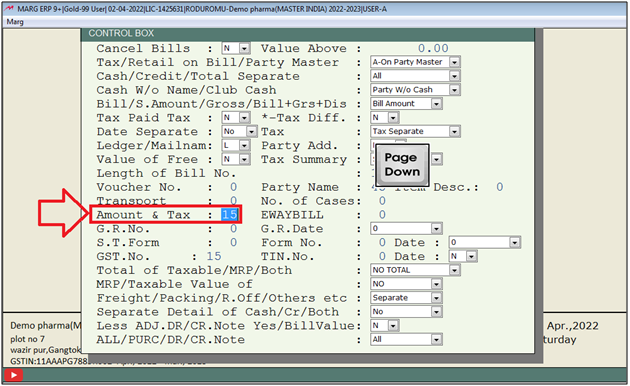The width and height of the screenshot is (630, 386).
Task: Click the EWAYBILL value field
Action: click(382, 214)
